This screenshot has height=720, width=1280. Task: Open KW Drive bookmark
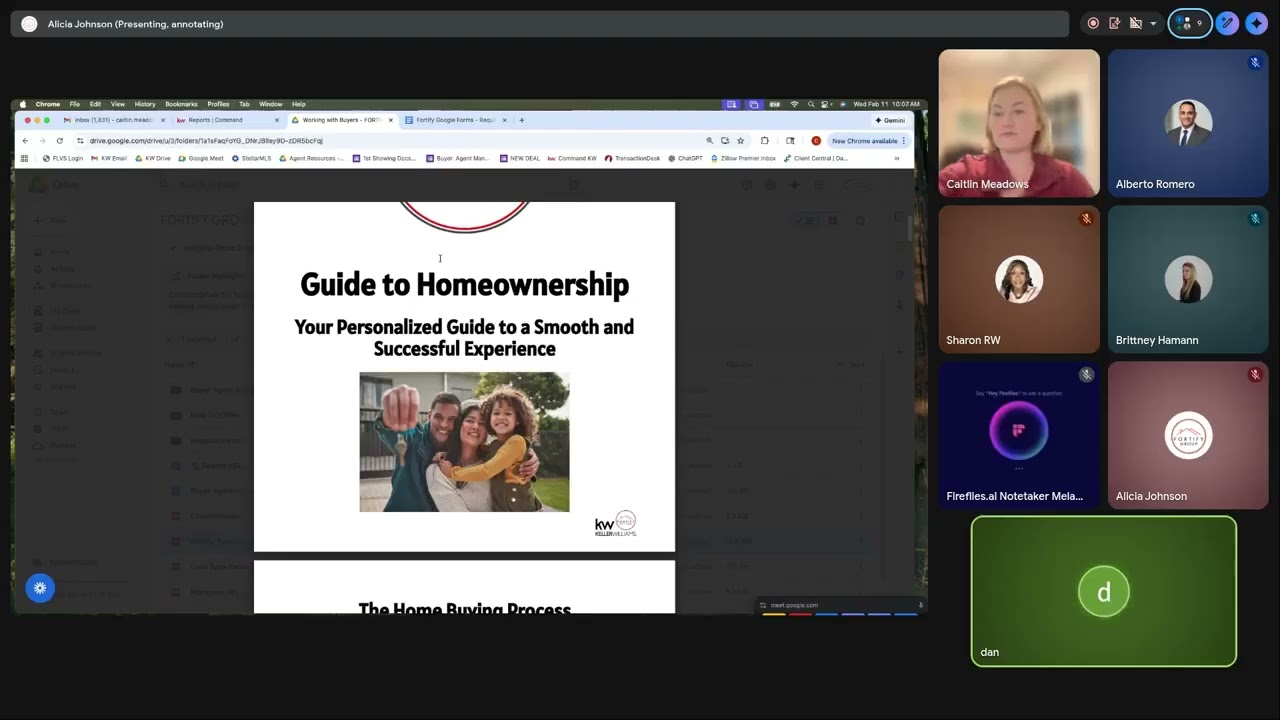154,158
